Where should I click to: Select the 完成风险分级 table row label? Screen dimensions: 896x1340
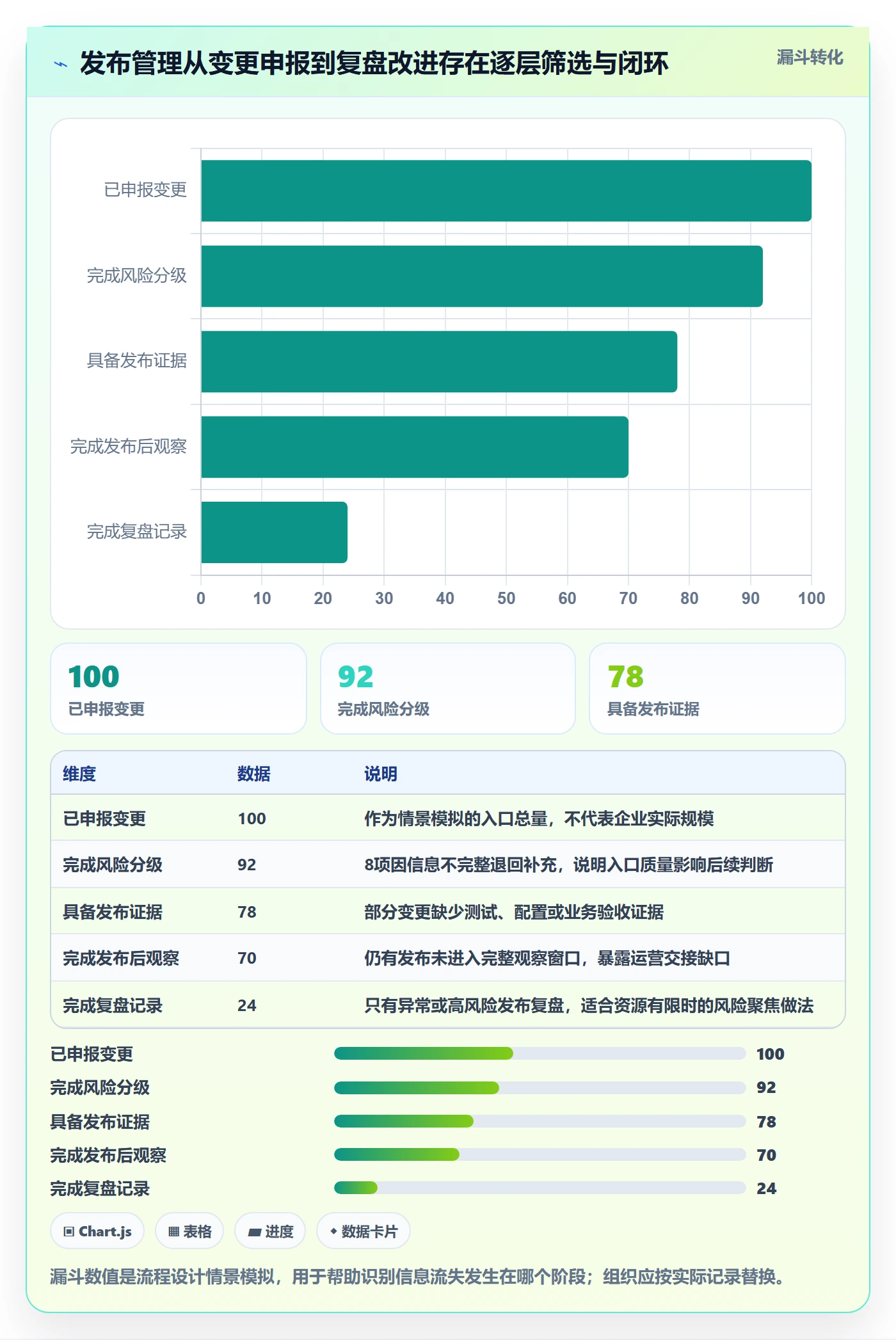113,865
